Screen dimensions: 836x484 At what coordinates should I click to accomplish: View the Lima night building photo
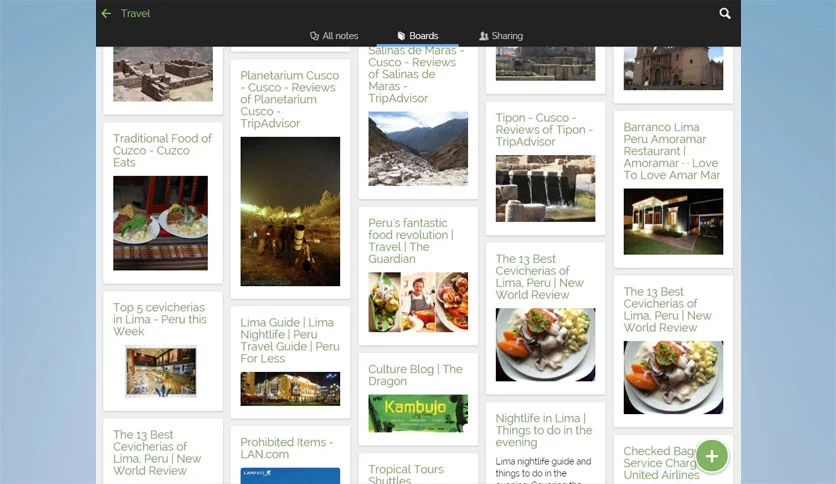pos(290,389)
